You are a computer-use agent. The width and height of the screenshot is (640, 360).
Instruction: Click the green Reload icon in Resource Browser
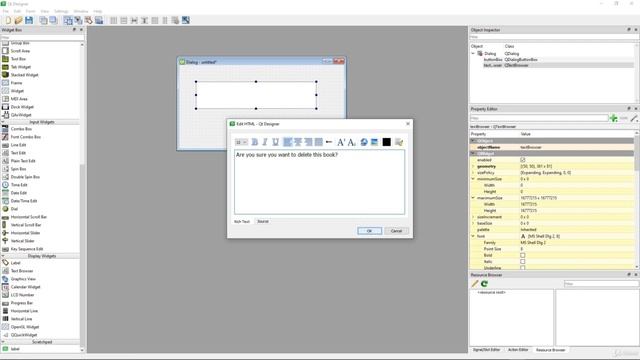(x=484, y=283)
